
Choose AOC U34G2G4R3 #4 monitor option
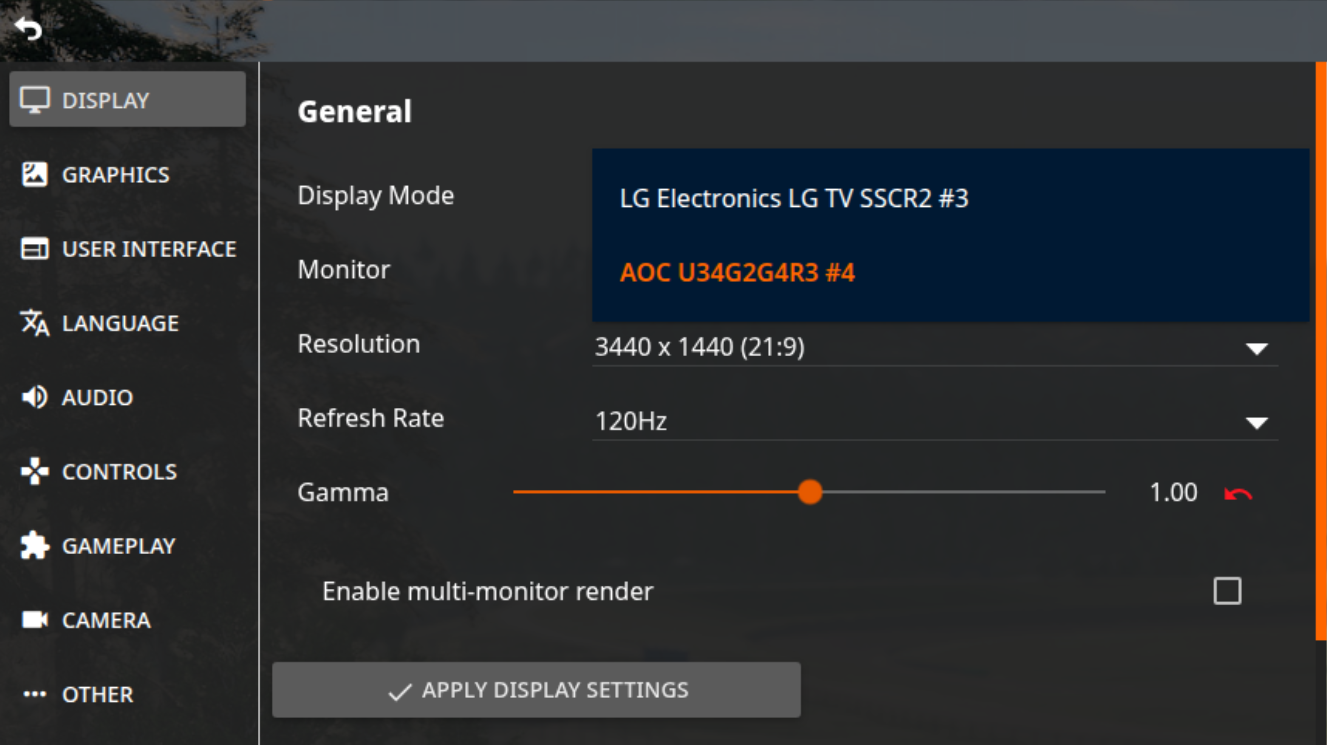pyautogui.click(x=737, y=272)
